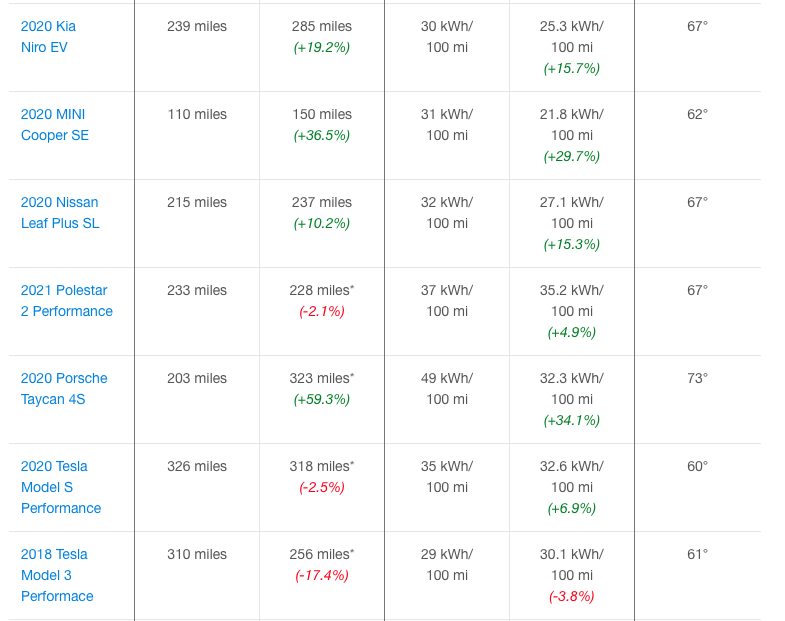Open the 2020 Kia Niro EV link
Screen dimensions: 785x621
coord(48,36)
